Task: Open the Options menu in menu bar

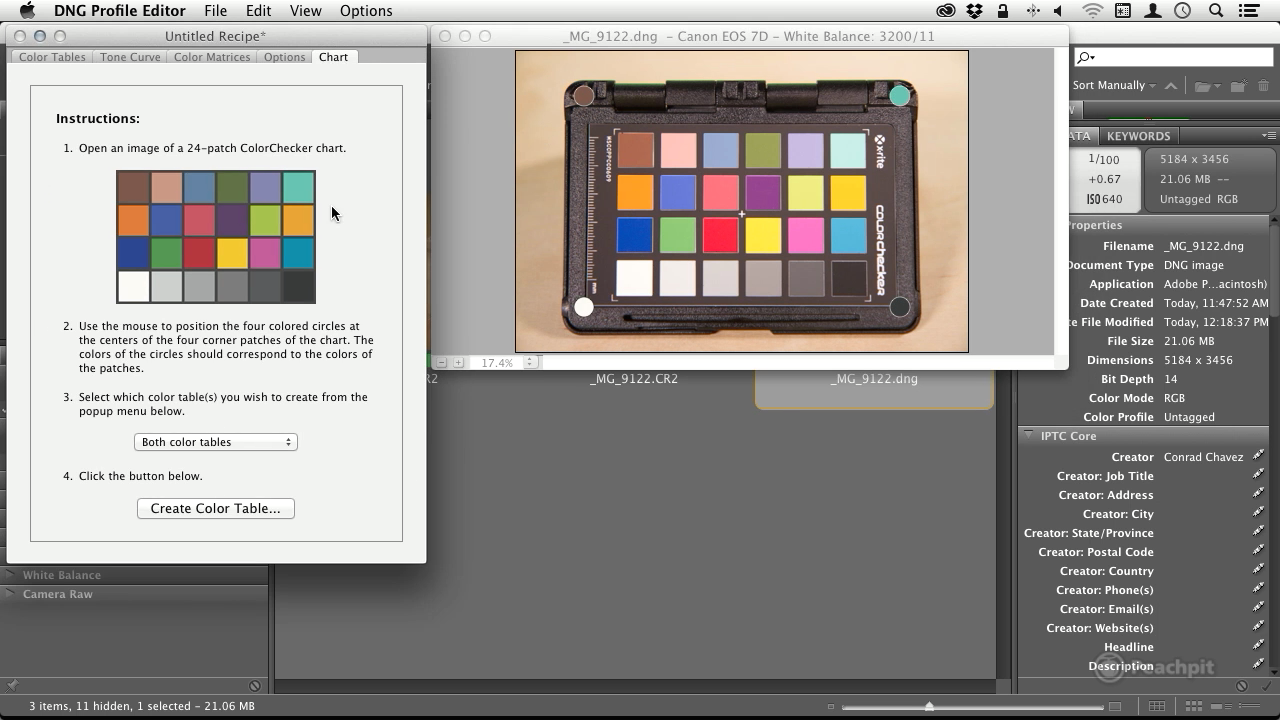Action: 366,11
